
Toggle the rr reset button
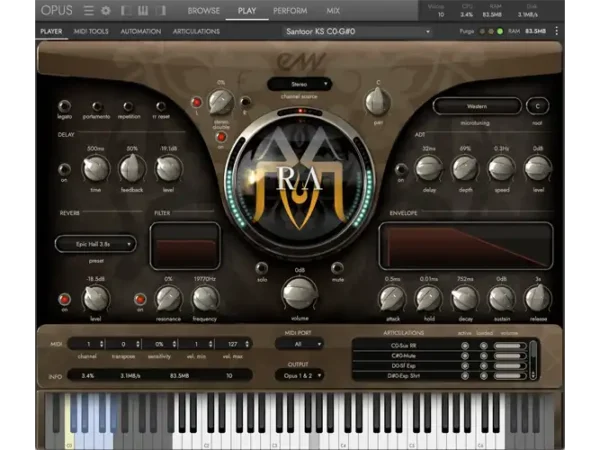coord(161,106)
